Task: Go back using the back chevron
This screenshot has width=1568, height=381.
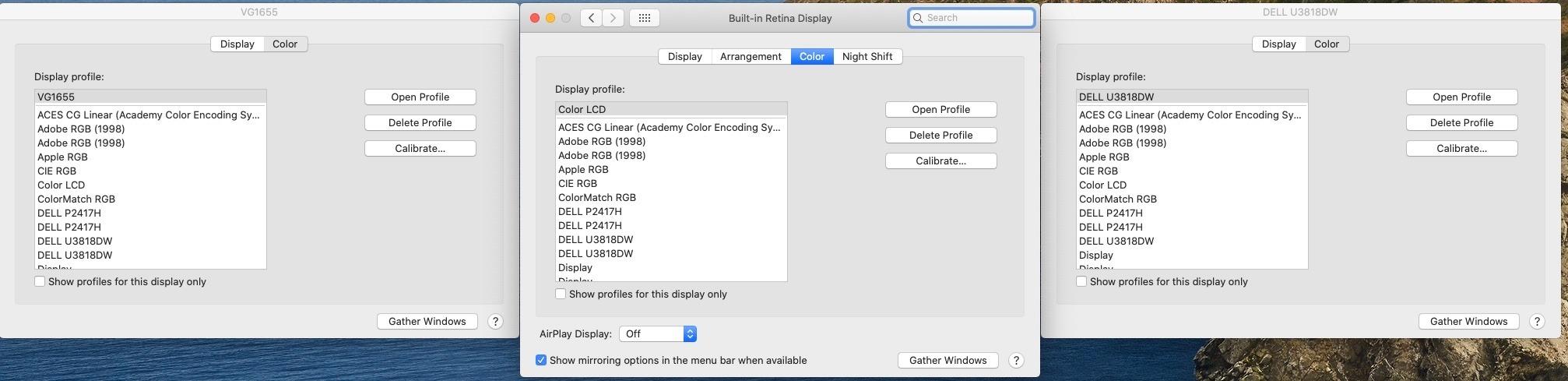Action: click(x=591, y=18)
